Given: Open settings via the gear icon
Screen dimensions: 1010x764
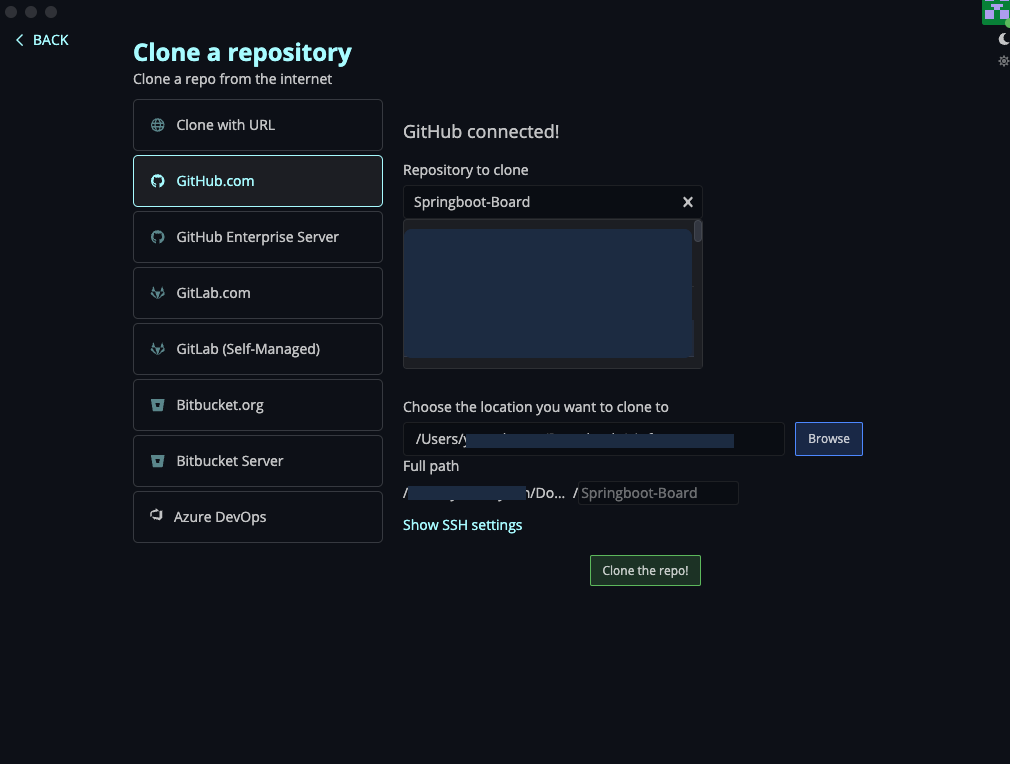Looking at the screenshot, I should (1004, 61).
